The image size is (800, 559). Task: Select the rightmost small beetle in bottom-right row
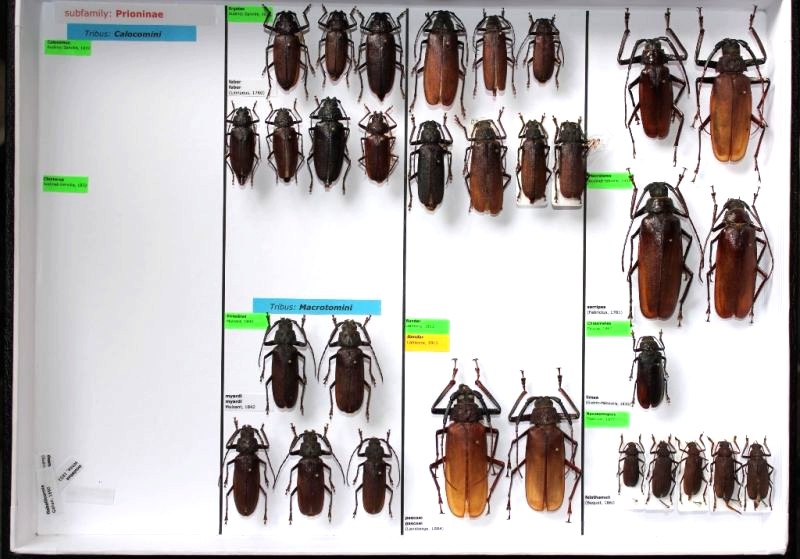756,471
